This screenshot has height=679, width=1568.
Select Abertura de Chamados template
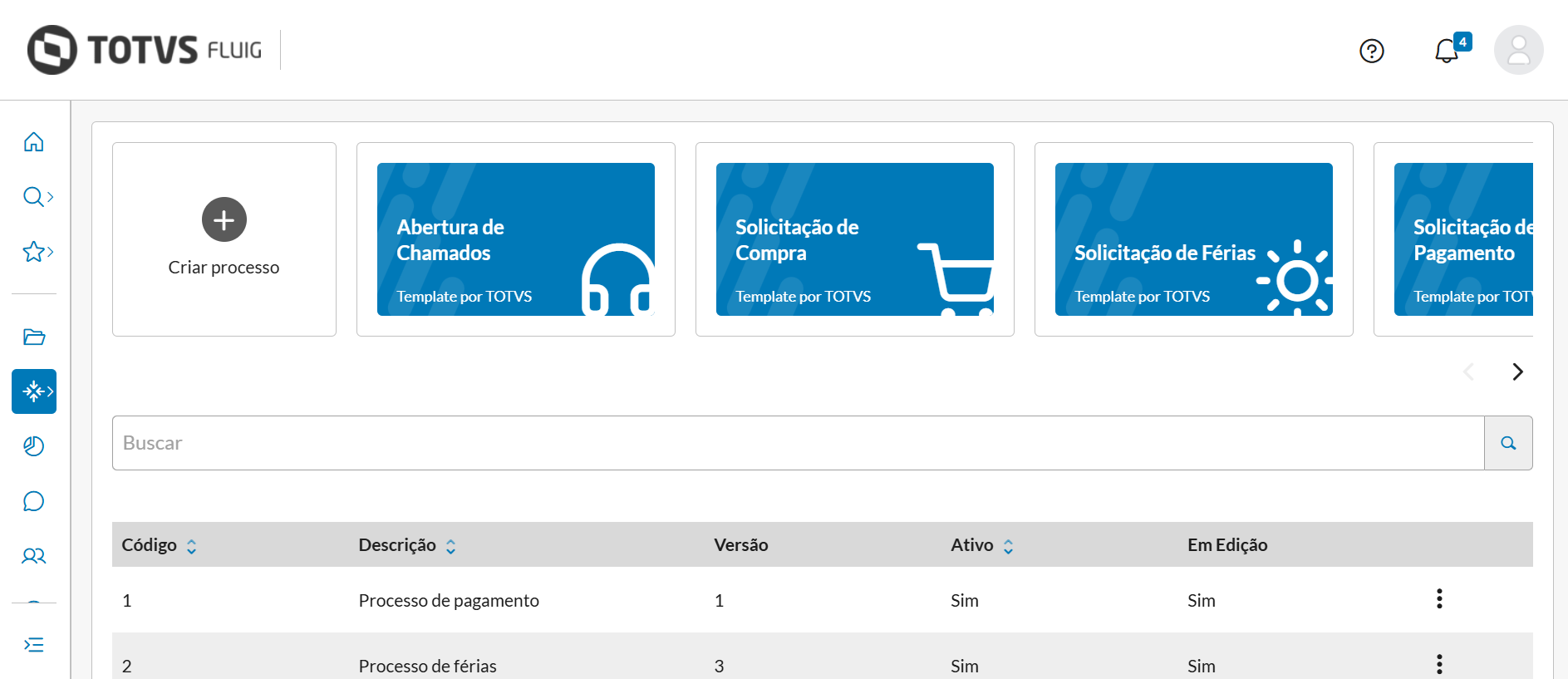tap(515, 239)
